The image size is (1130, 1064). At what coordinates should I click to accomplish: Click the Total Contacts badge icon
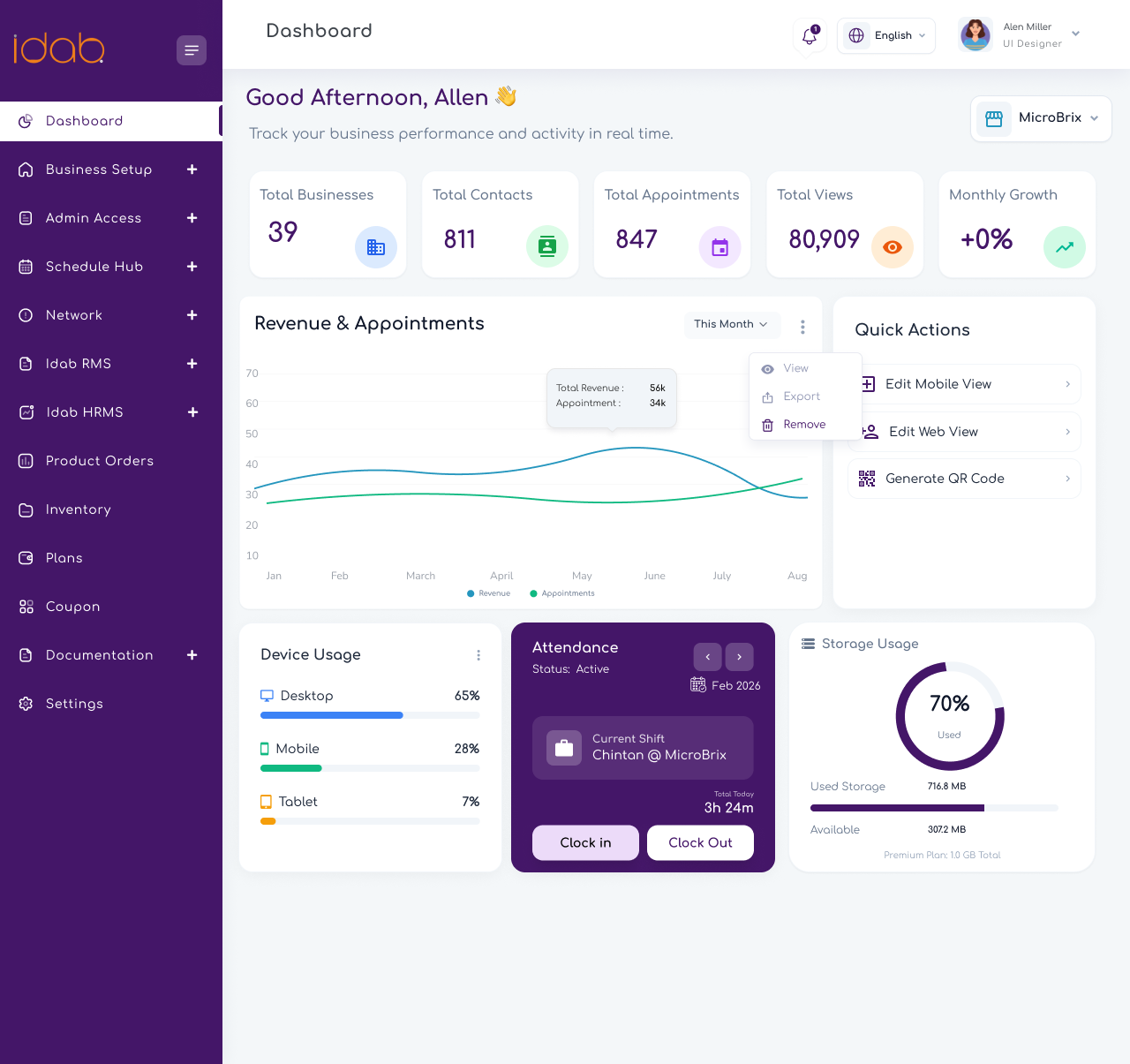point(547,247)
